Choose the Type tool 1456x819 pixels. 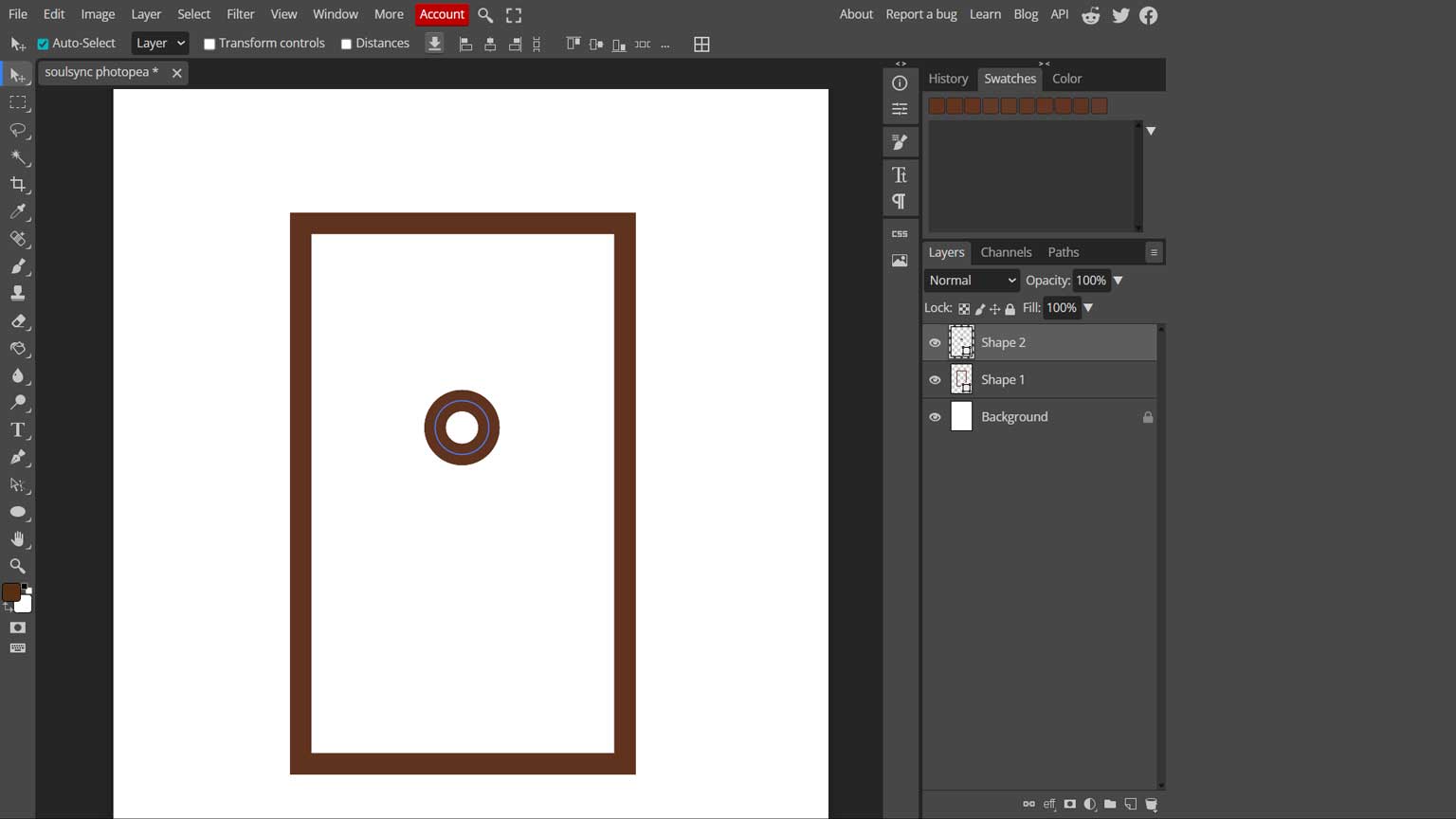[x=17, y=429]
